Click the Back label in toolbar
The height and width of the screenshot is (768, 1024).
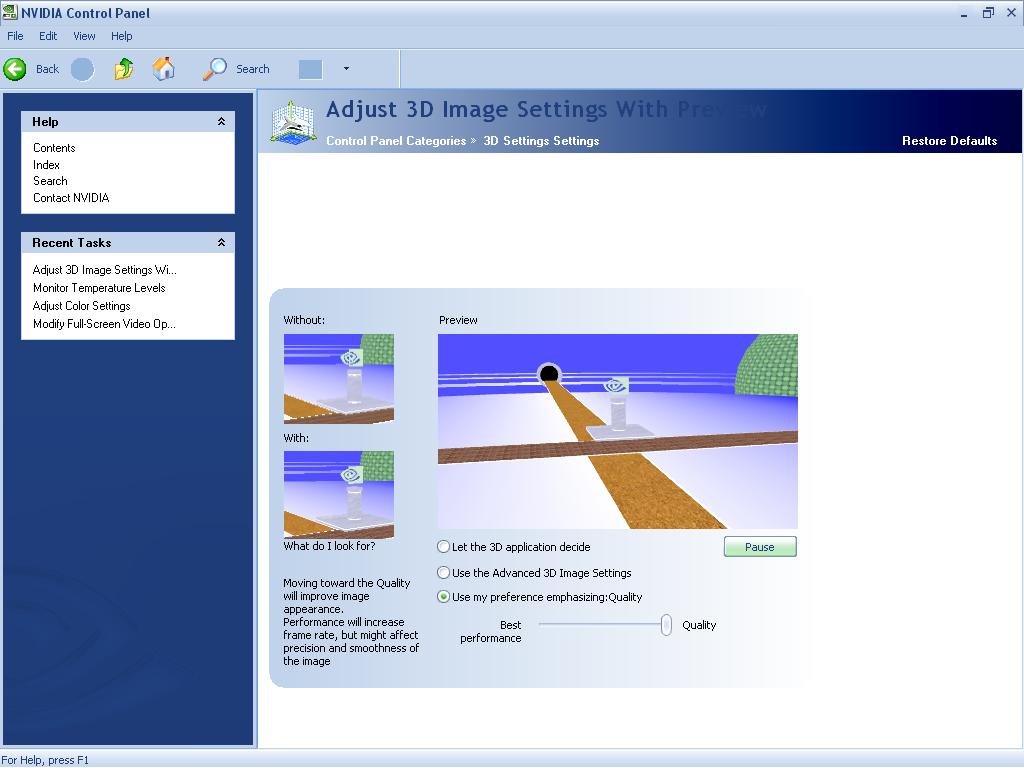[x=47, y=69]
